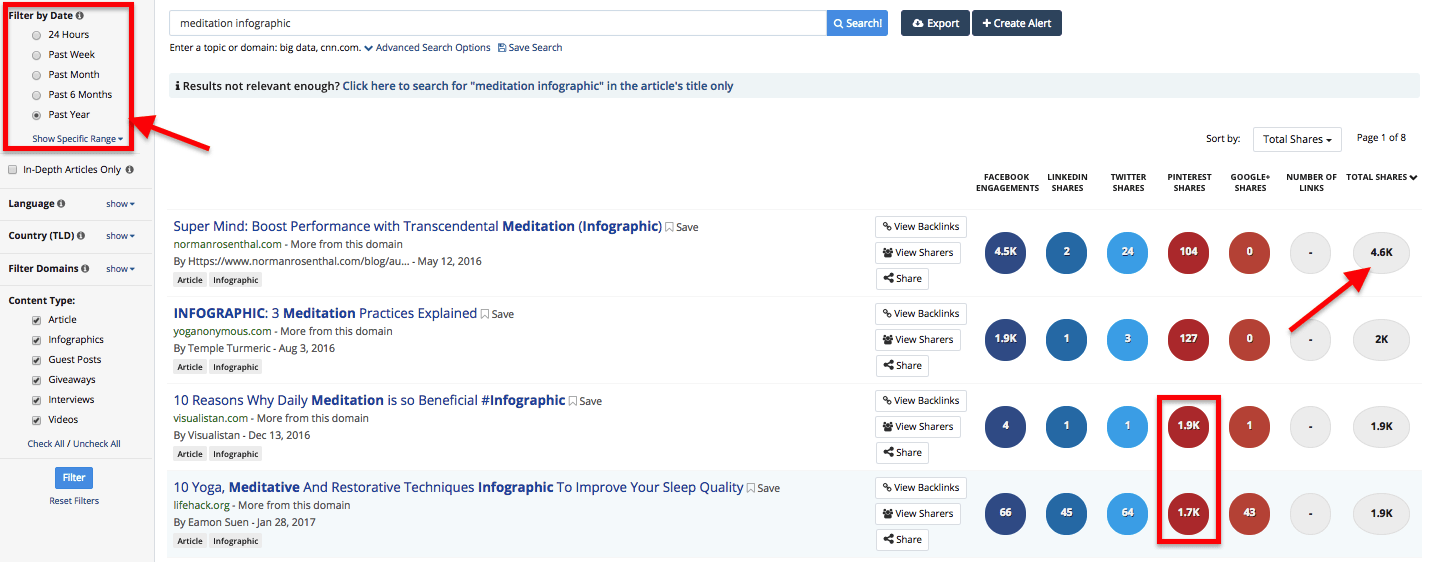This screenshot has width=1434, height=562.
Task: Open the Total Shares sort dropdown
Action: point(1297,140)
